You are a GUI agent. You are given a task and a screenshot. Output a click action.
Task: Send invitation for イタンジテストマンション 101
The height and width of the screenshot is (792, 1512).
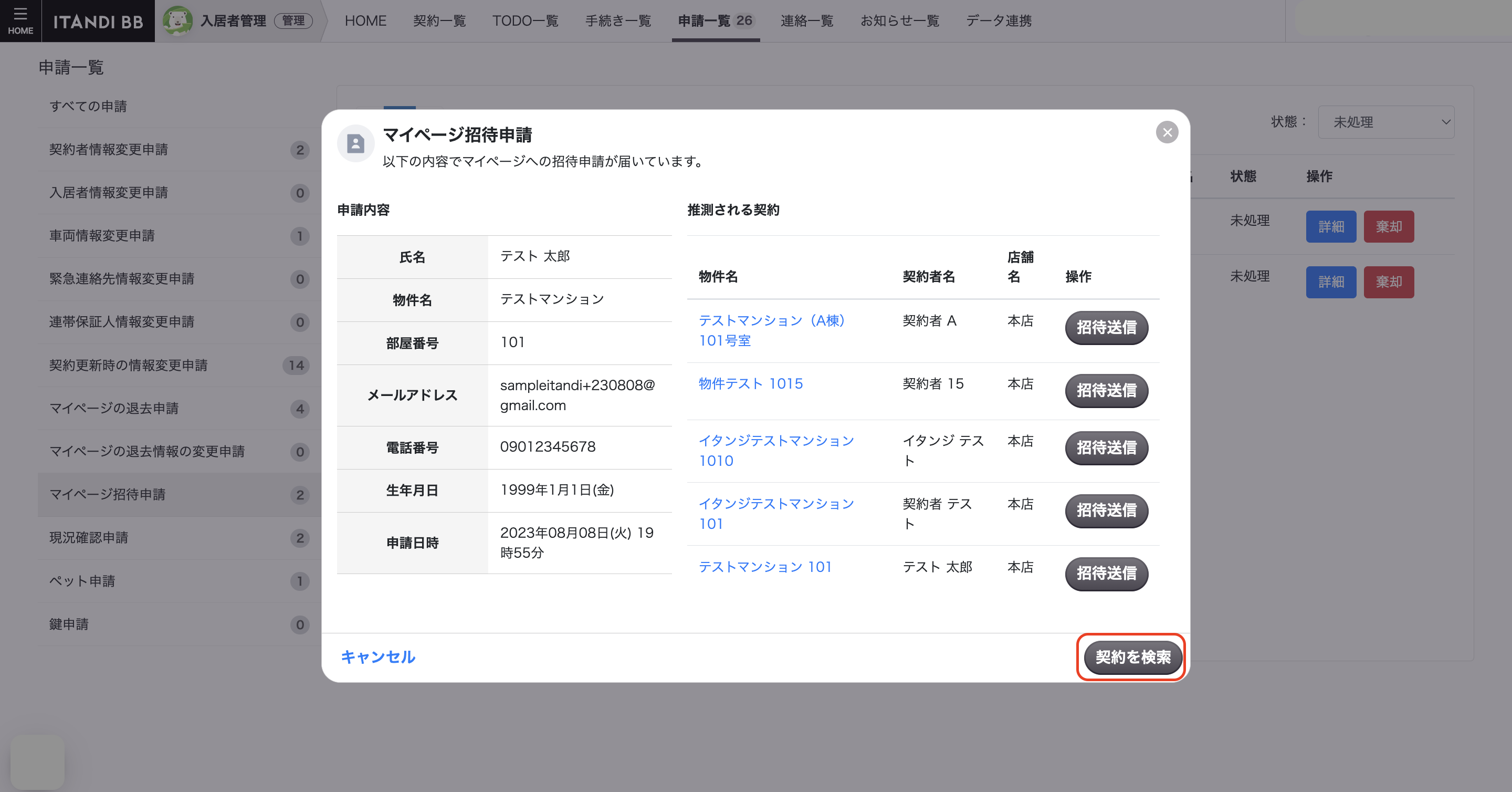[1106, 511]
